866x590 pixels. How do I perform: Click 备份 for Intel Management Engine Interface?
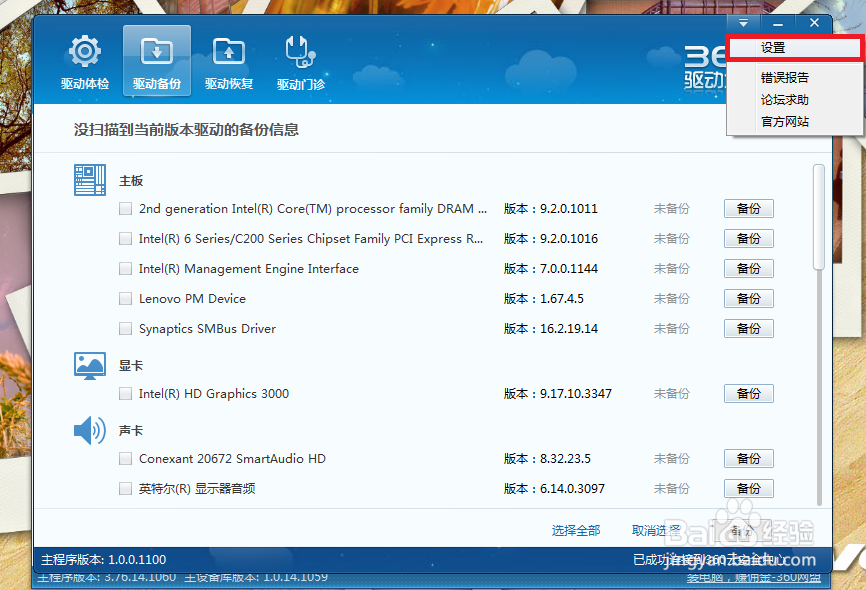point(748,268)
